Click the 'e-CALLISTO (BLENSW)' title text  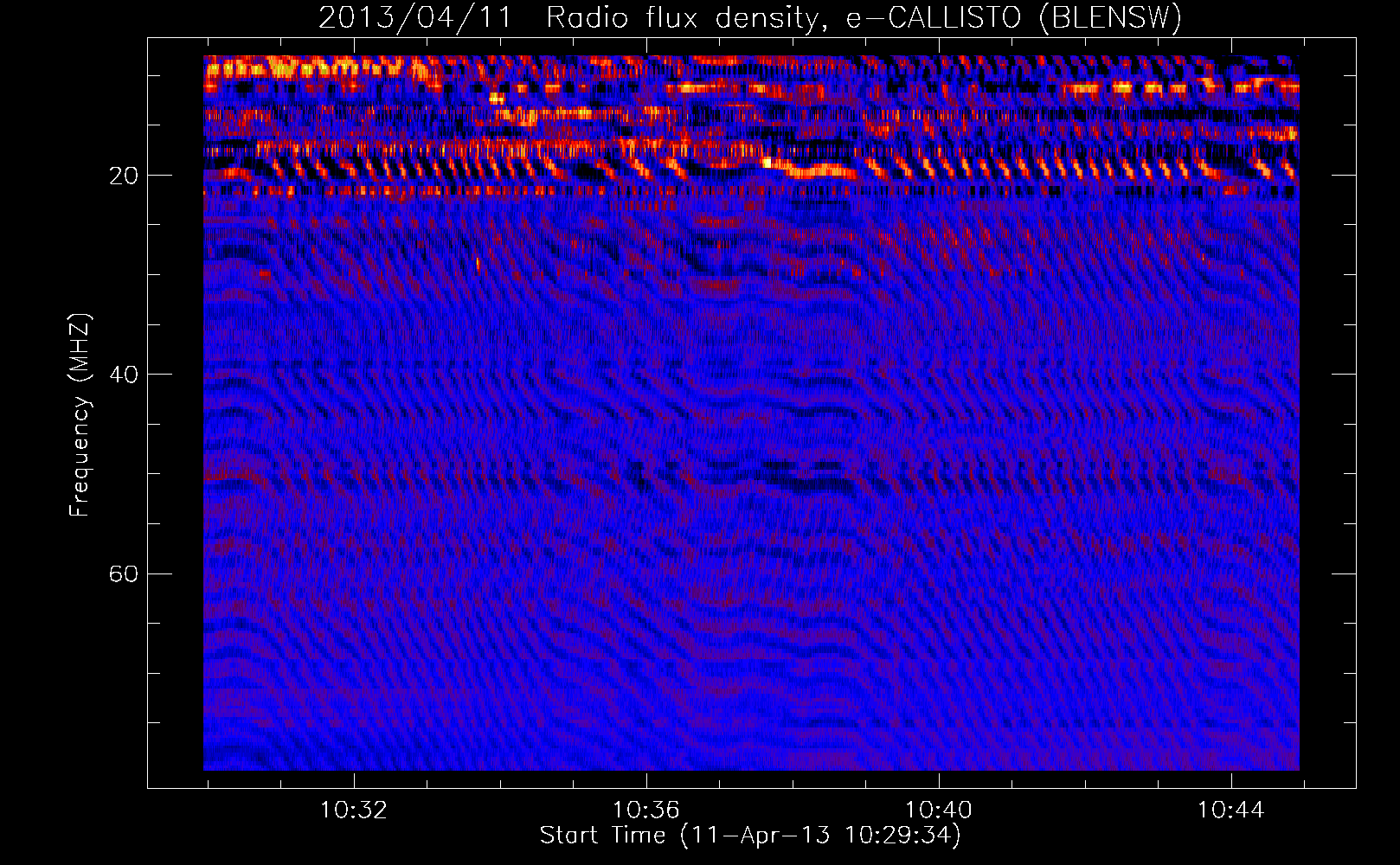(1013, 18)
